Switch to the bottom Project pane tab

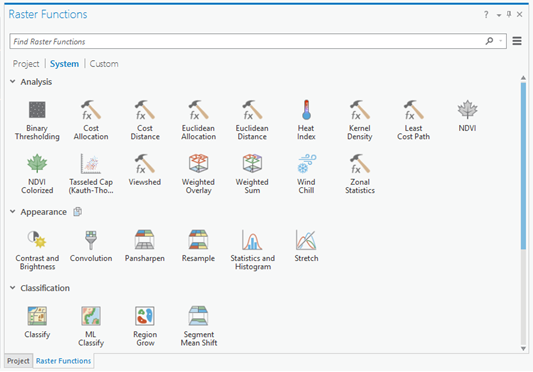pos(18,361)
